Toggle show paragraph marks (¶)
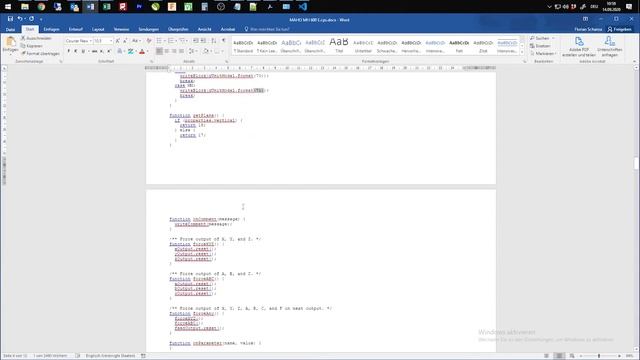 224,41
